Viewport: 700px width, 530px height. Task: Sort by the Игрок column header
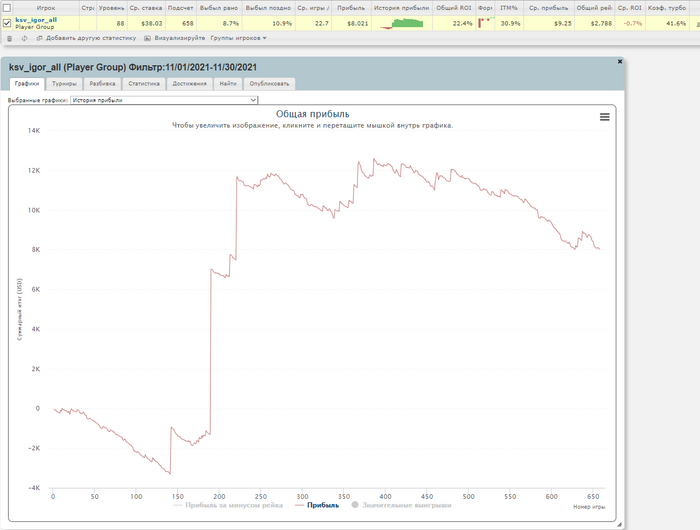pos(46,8)
